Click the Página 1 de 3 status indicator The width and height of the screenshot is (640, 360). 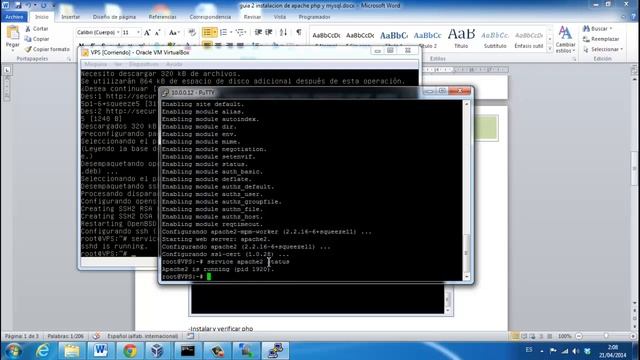22,336
